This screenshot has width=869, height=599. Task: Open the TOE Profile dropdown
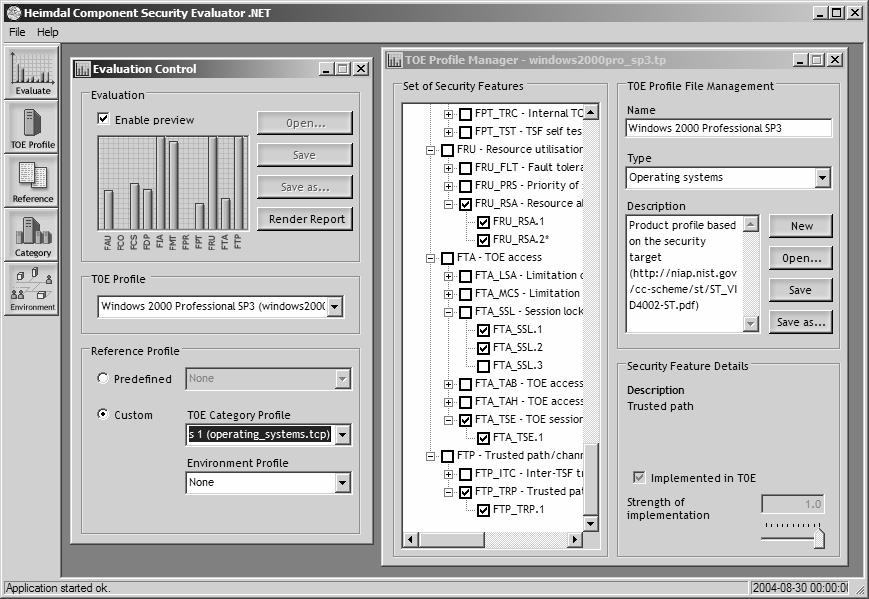point(334,306)
